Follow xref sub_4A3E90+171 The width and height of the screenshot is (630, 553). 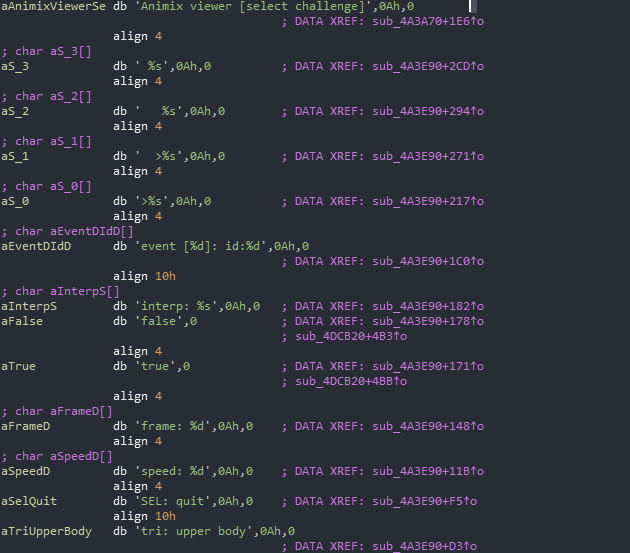point(428,367)
